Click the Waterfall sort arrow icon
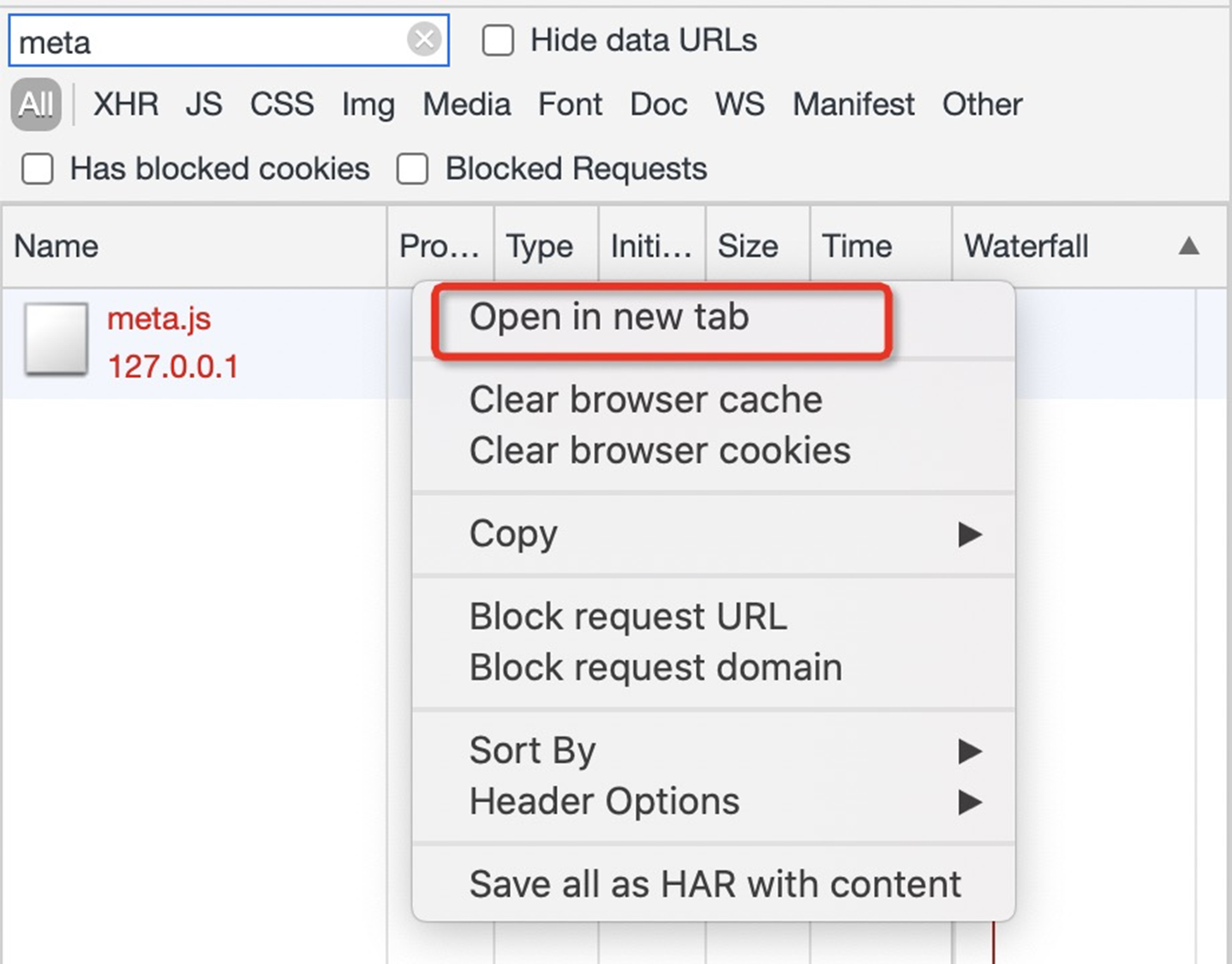The width and height of the screenshot is (1232, 964). (1188, 247)
